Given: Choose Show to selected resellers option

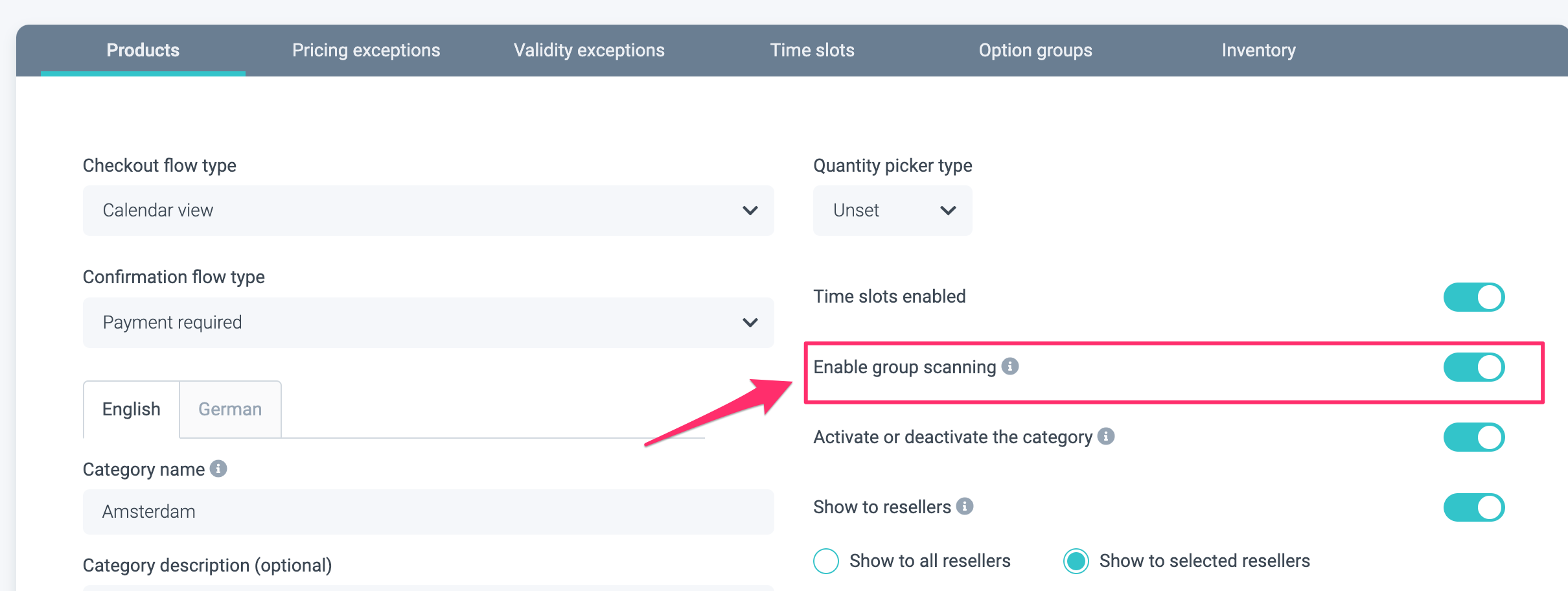Looking at the screenshot, I should click(1076, 561).
